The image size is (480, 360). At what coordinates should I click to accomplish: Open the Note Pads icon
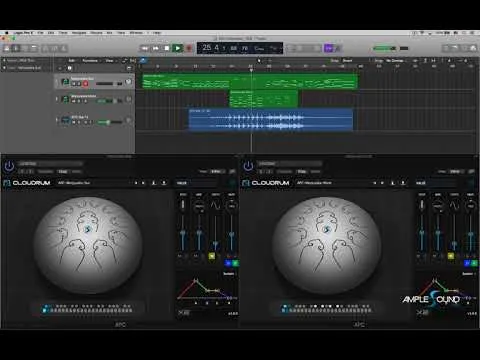455,49
